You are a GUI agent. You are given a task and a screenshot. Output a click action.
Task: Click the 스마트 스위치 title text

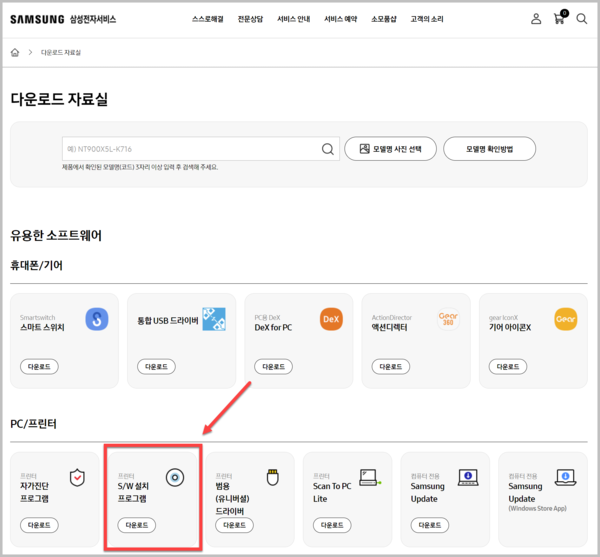coord(42,327)
